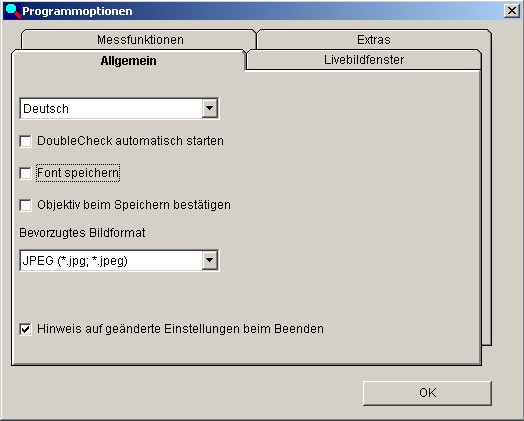Activate the Allgemein tab
The width and height of the screenshot is (524, 421).
click(x=128, y=61)
